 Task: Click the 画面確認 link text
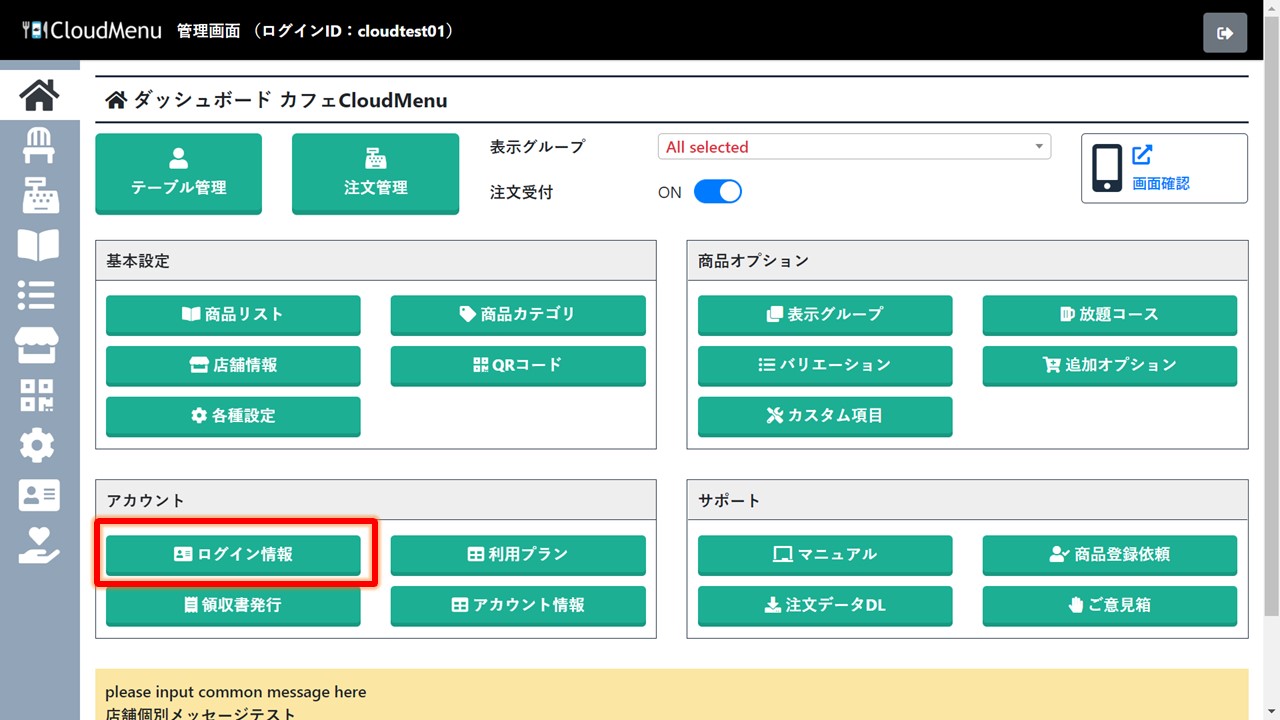pos(1161,183)
